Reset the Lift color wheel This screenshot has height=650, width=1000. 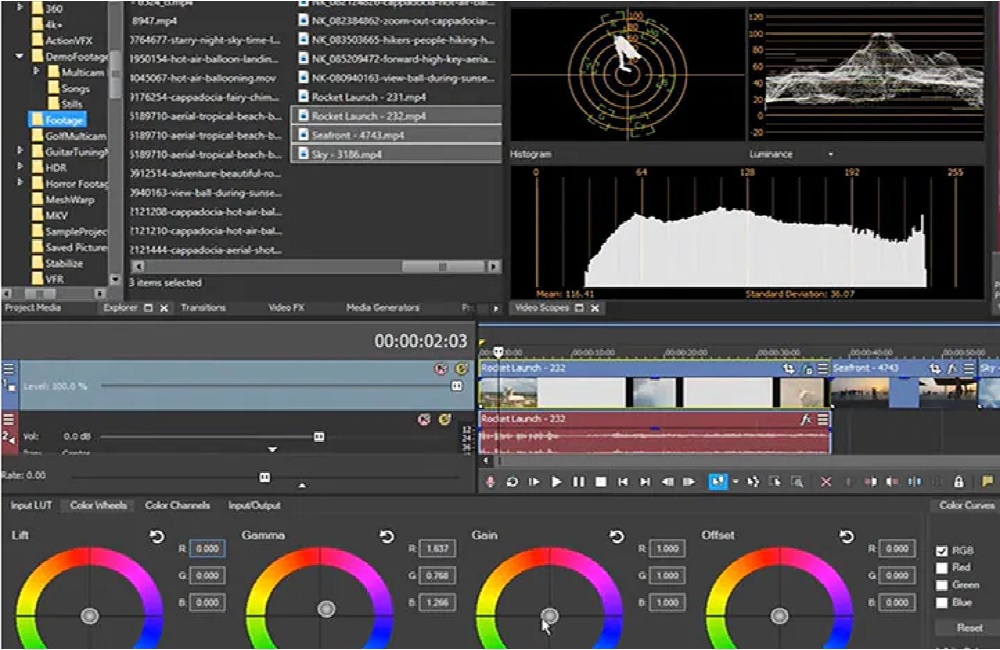coord(157,537)
